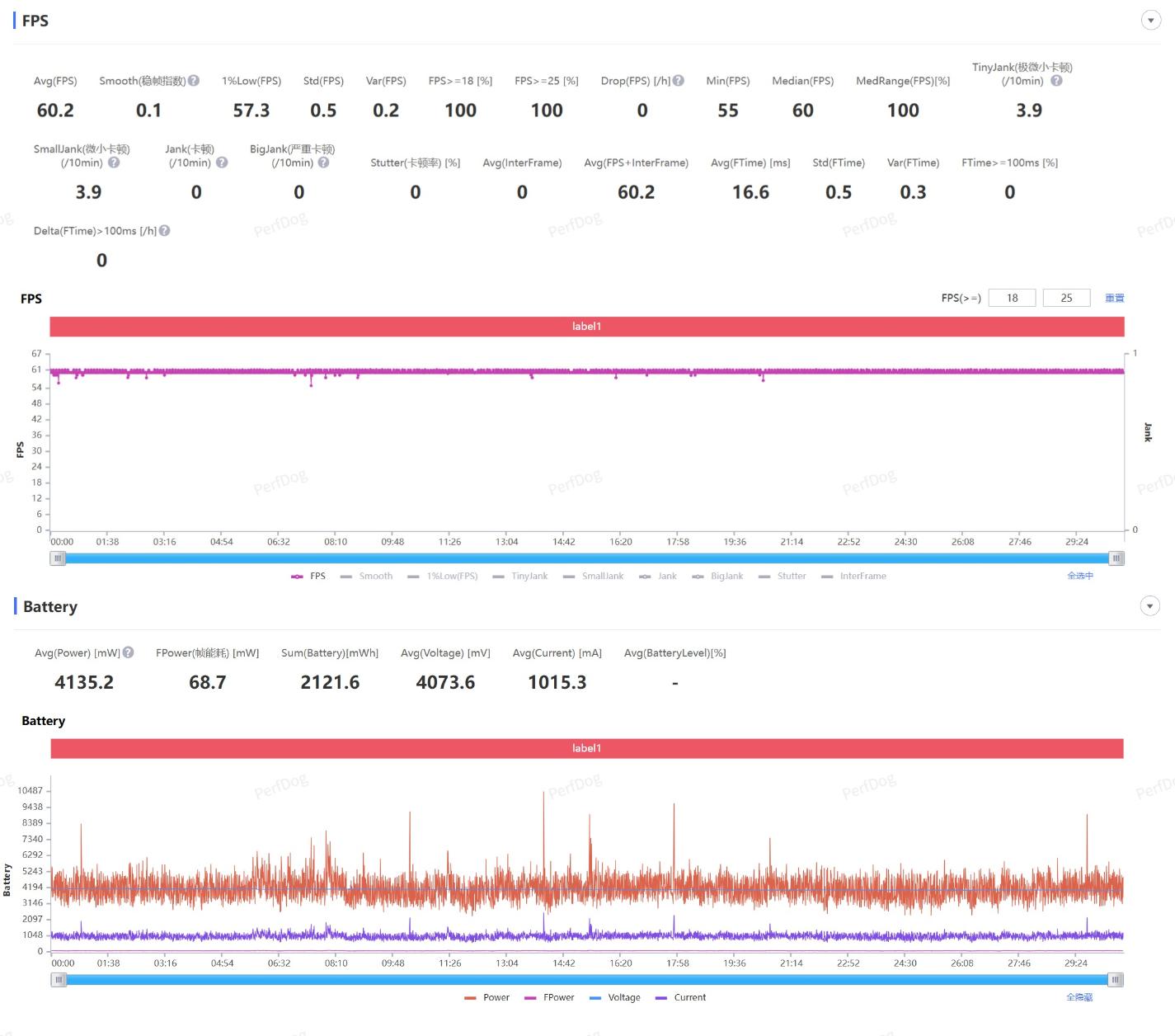Toggle Voltage series in Battery legend
The width and height of the screenshot is (1175, 1036).
[615, 997]
